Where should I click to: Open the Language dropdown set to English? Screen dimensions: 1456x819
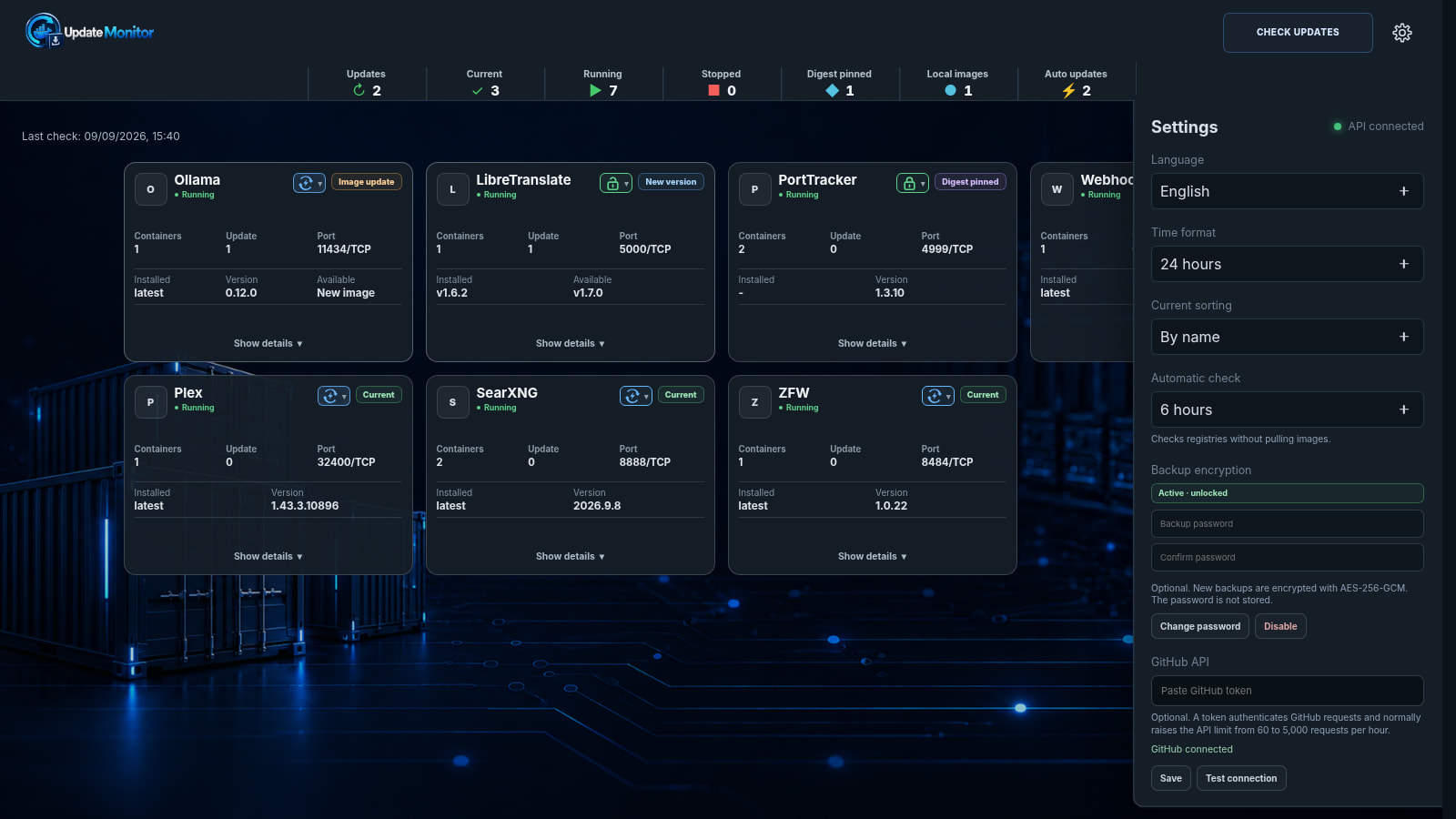click(x=1287, y=191)
